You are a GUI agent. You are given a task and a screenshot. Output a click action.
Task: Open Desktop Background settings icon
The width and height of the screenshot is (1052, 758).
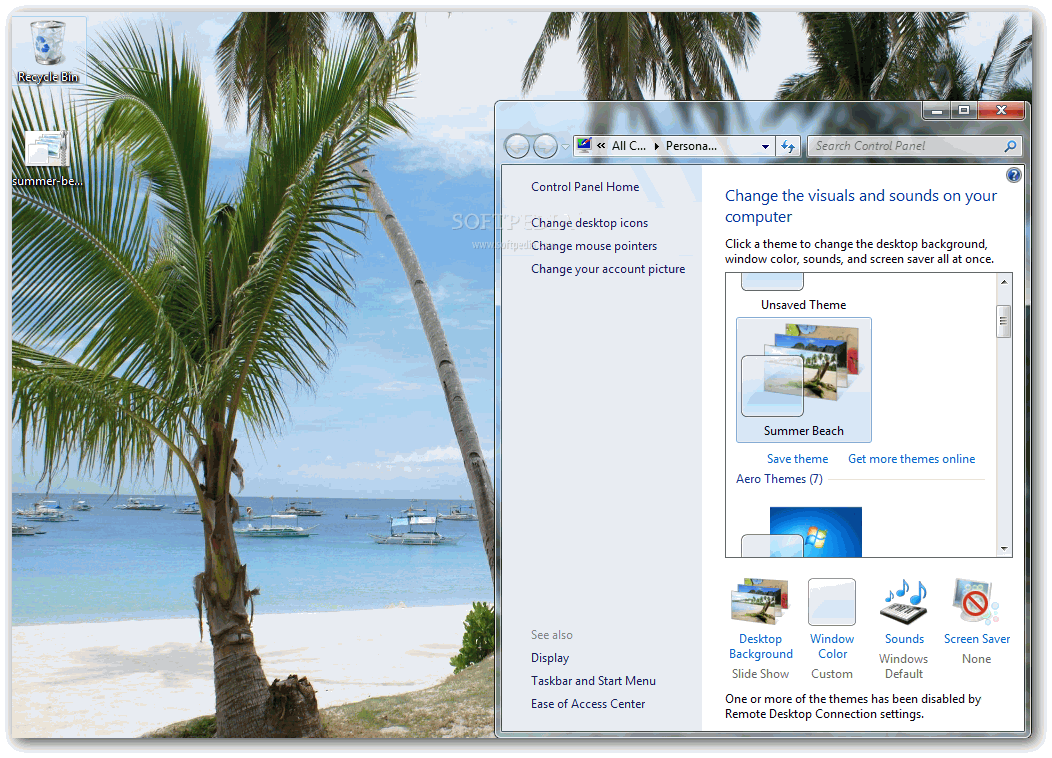(759, 602)
